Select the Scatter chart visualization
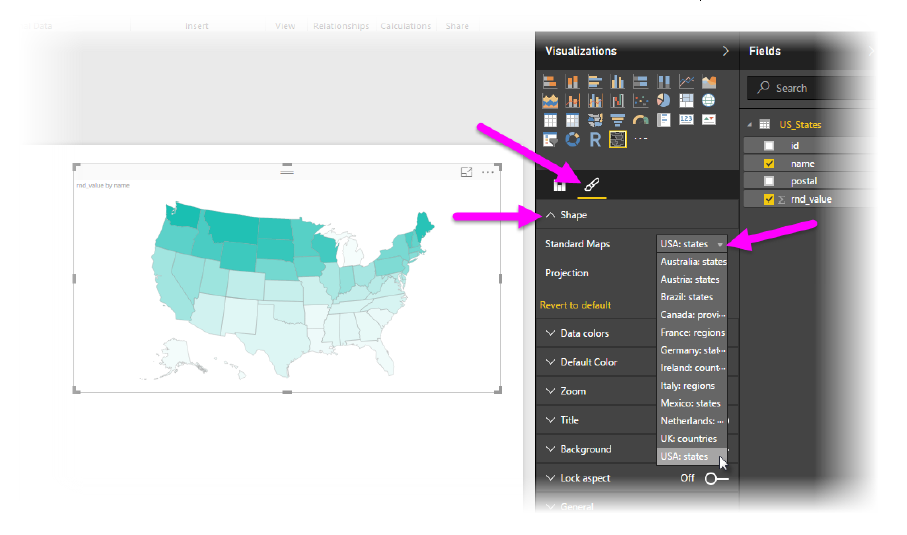 click(640, 101)
